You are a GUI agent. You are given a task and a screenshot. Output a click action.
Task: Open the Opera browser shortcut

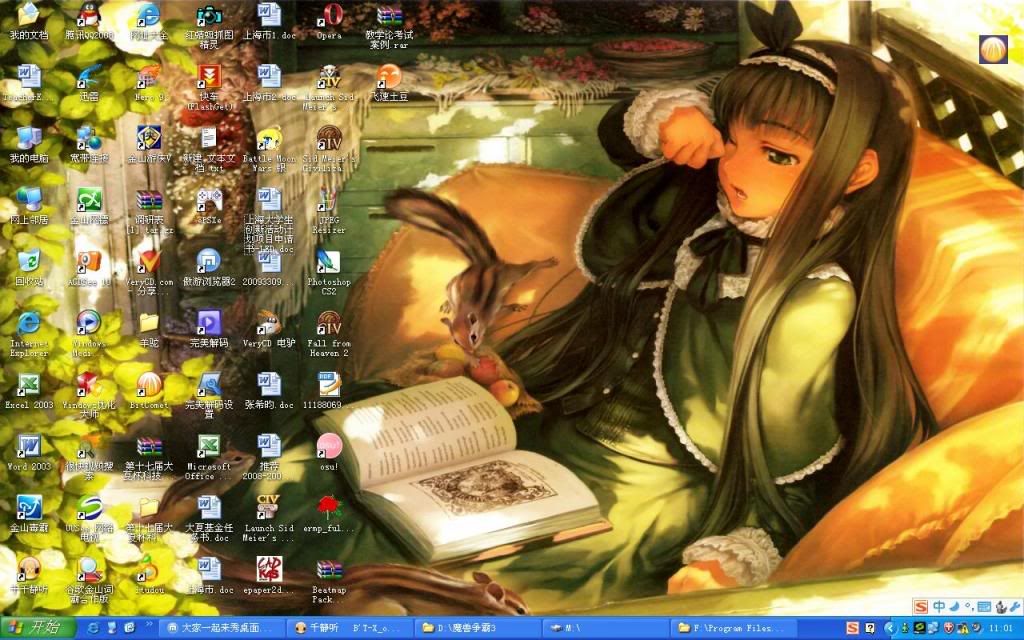click(x=329, y=16)
